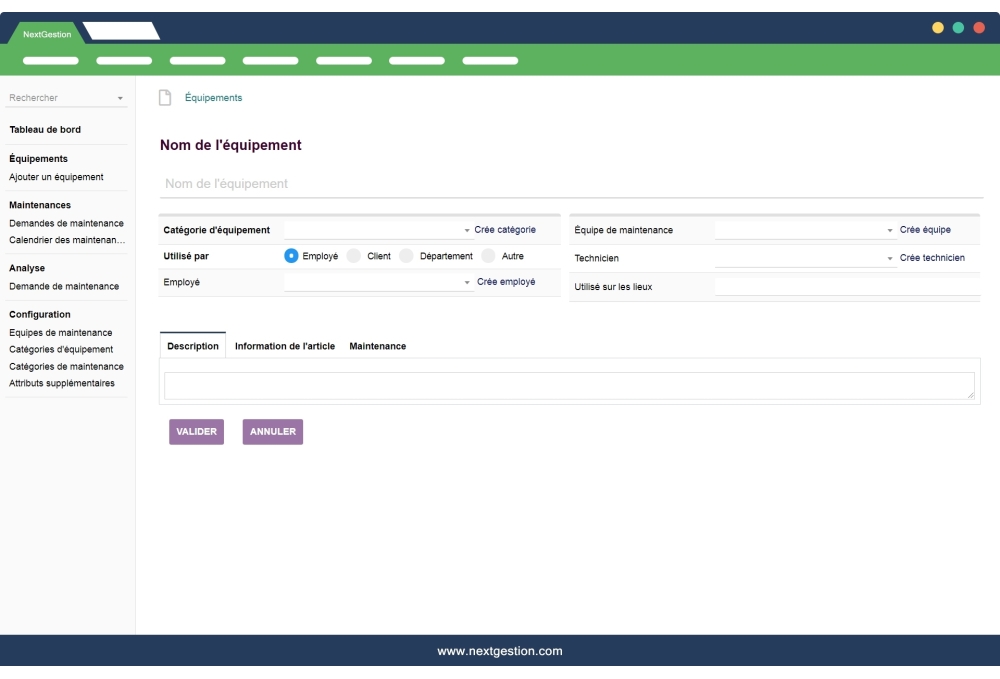Click the Crée technicien link
This screenshot has width=1000, height=679.
pyautogui.click(x=935, y=257)
